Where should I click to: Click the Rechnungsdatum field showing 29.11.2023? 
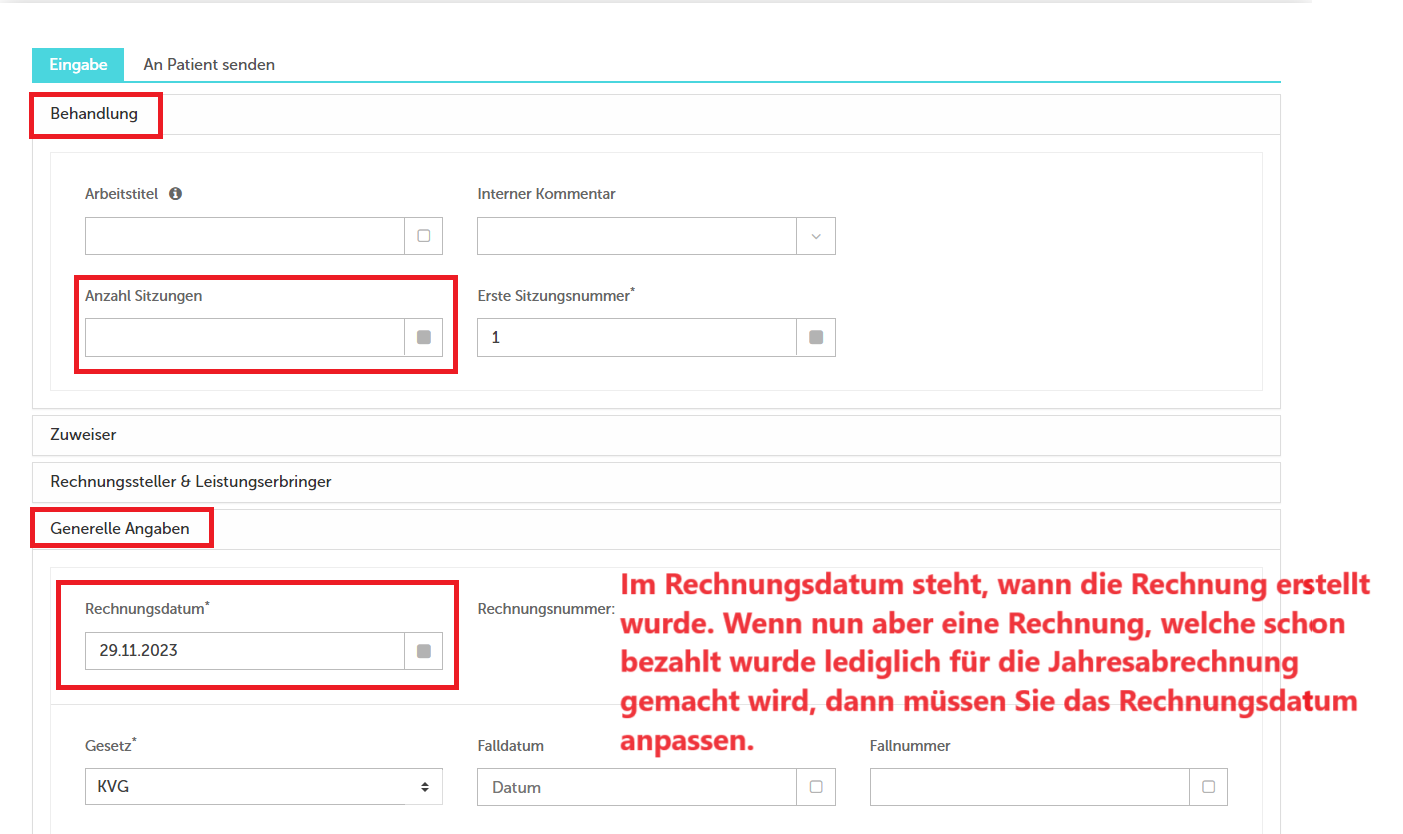click(x=245, y=651)
